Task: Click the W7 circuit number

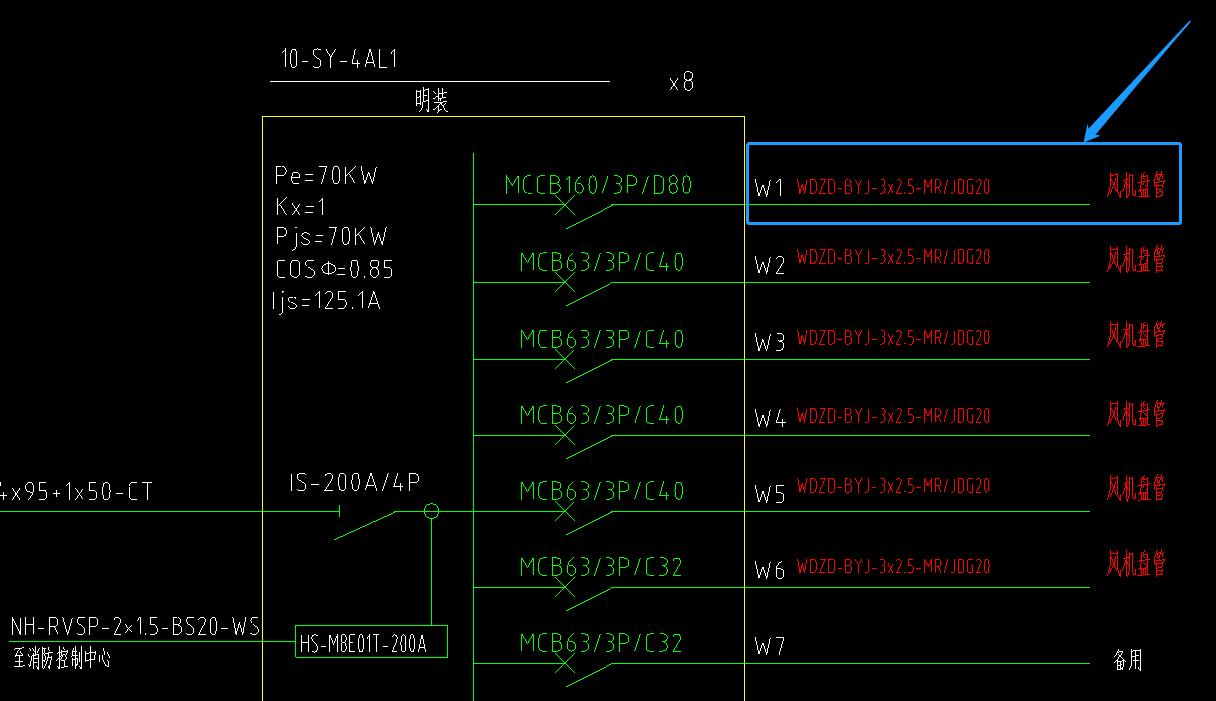Action: [770, 646]
